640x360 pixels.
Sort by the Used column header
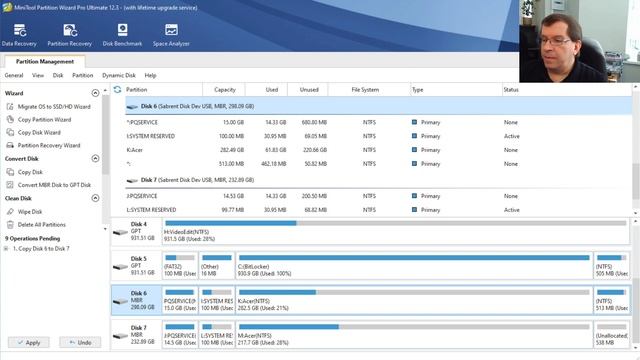point(267,89)
